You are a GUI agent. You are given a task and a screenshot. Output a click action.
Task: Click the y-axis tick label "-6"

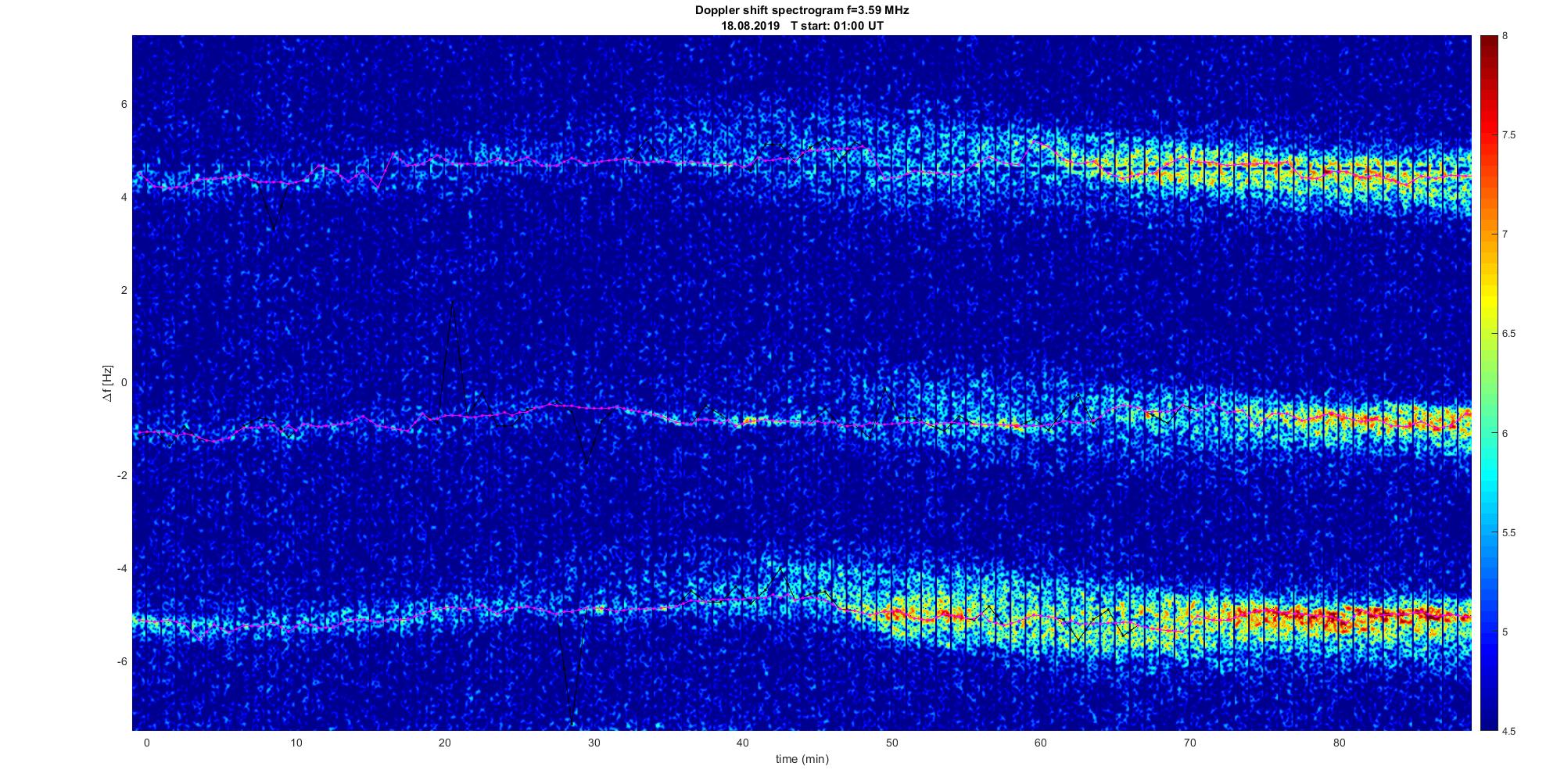tap(122, 661)
